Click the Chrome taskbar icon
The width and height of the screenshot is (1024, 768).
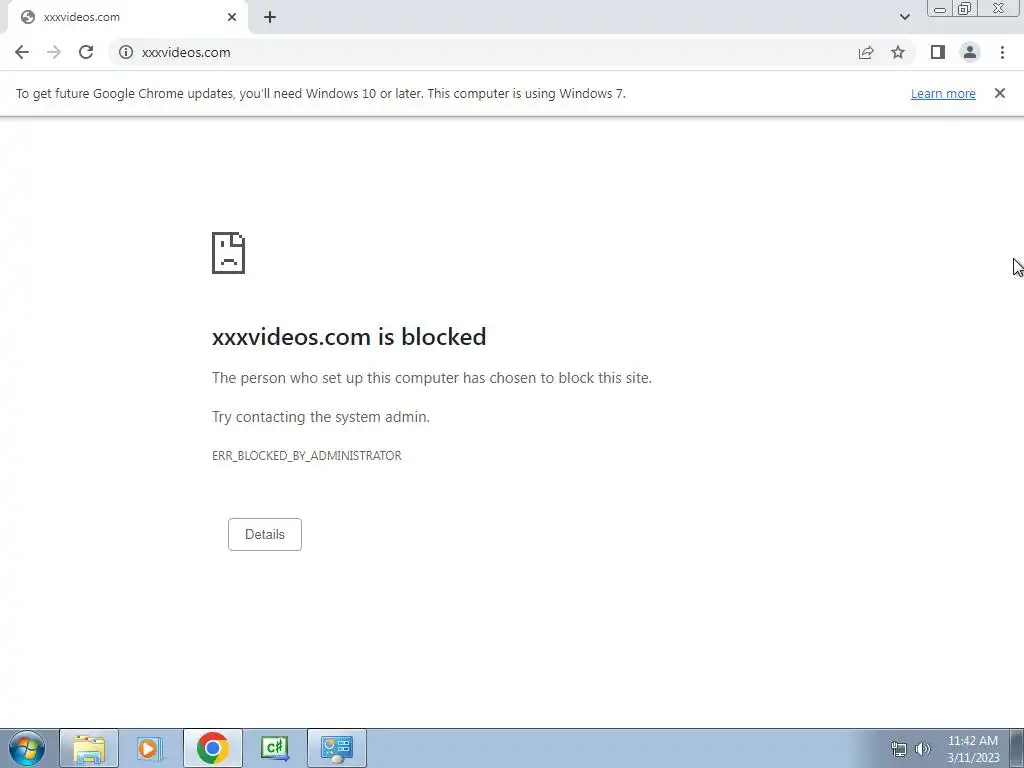click(212, 748)
